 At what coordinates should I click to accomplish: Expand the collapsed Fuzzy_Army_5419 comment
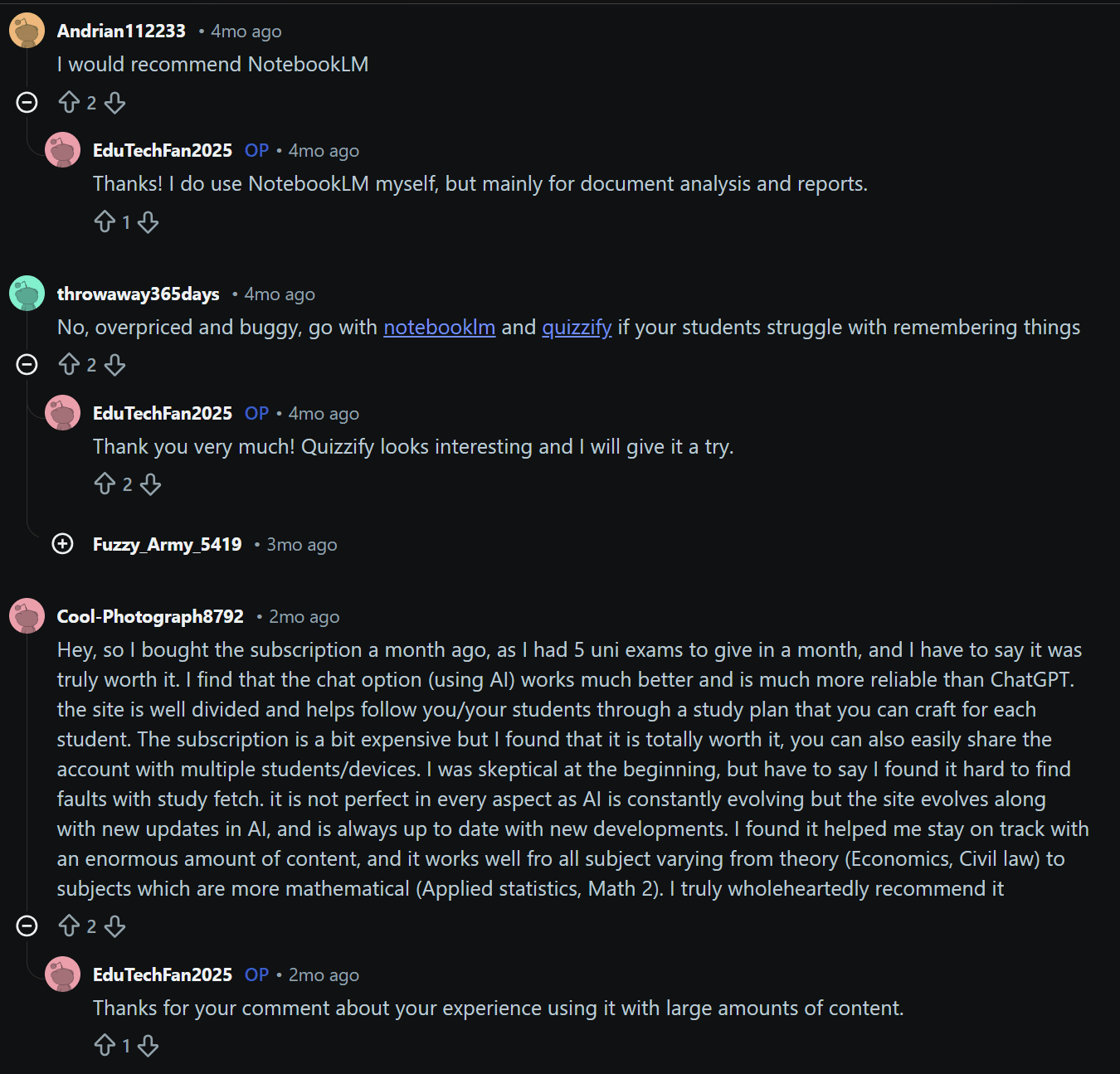63,544
